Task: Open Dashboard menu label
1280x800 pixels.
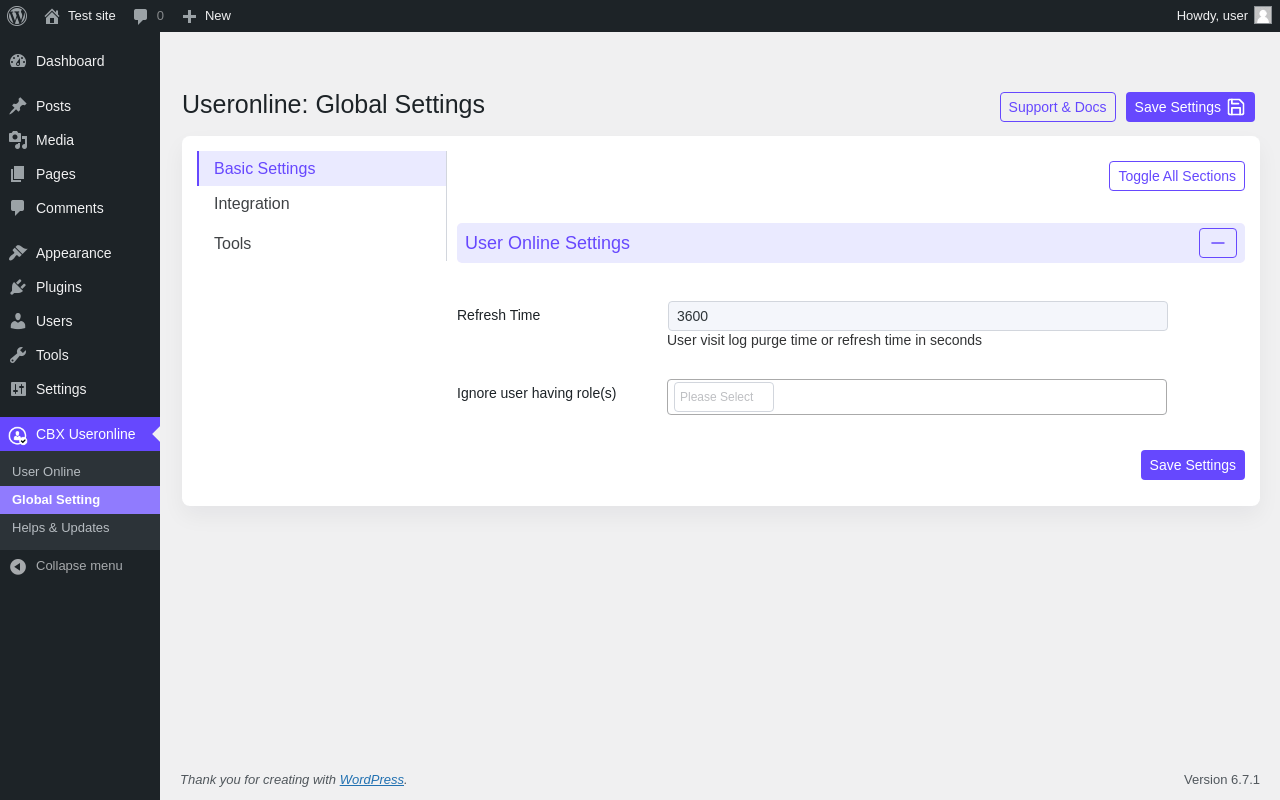Action: point(70,61)
